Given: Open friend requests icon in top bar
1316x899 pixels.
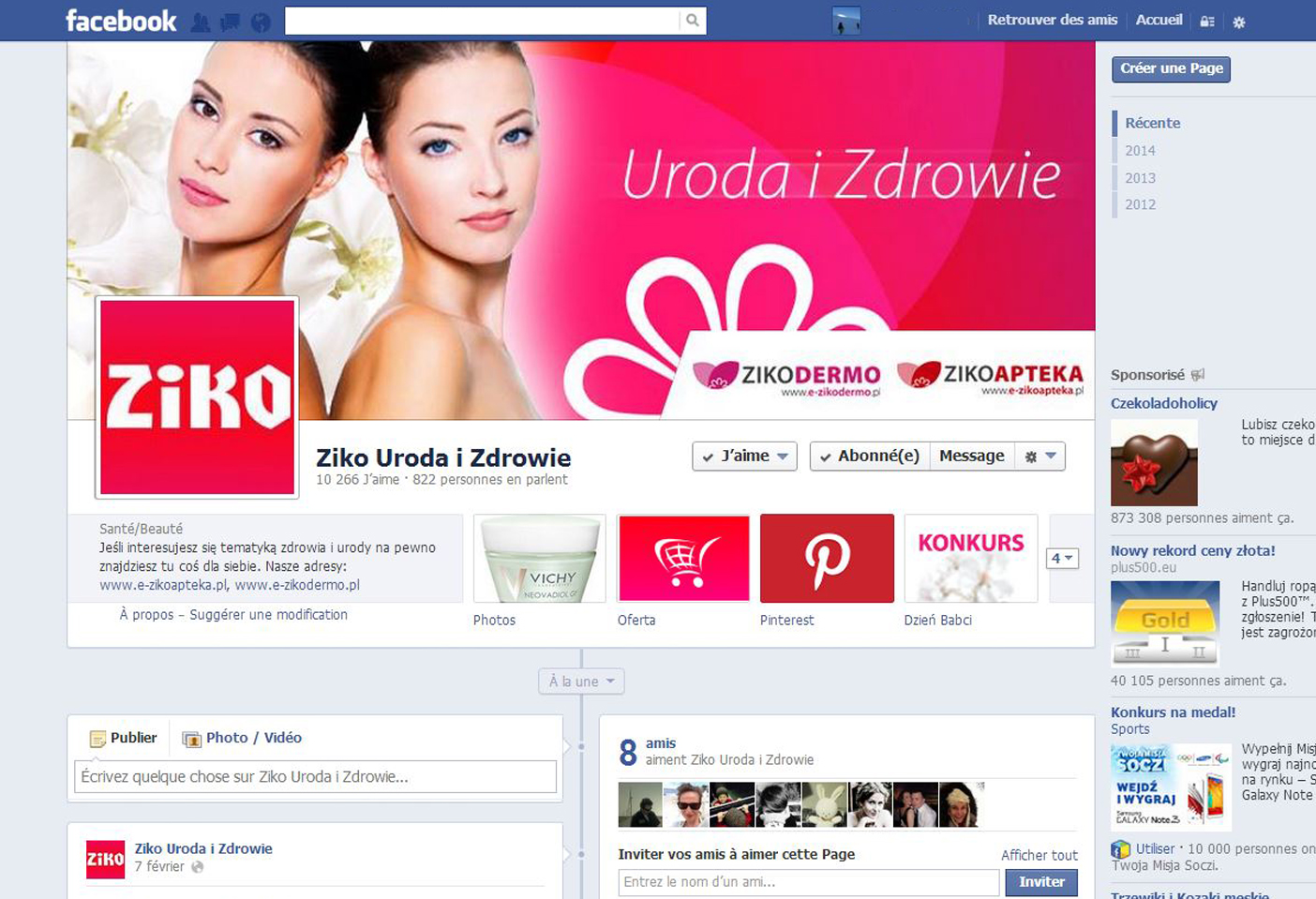Looking at the screenshot, I should pos(200,22).
